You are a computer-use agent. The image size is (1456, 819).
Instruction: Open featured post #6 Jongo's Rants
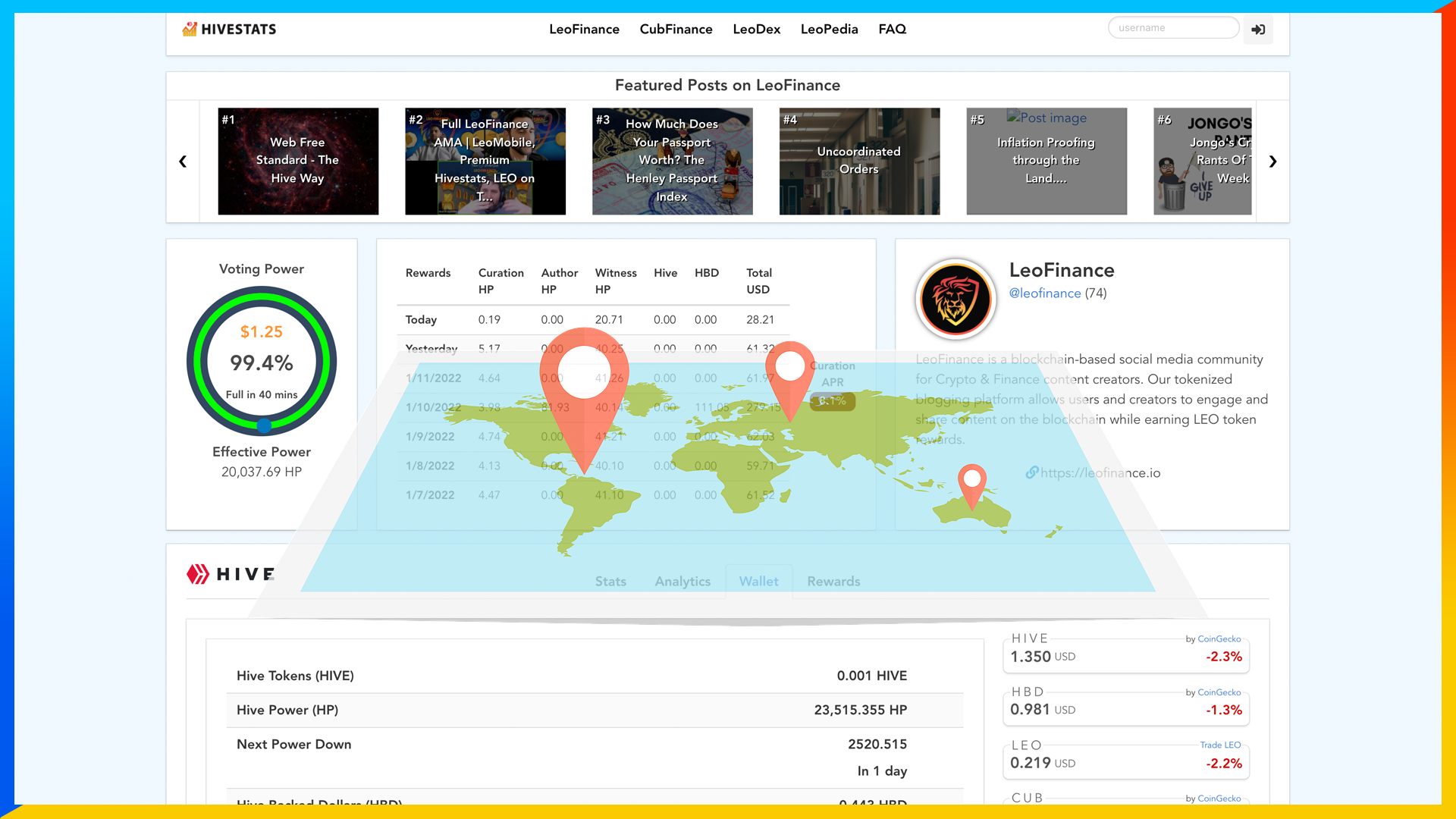click(x=1203, y=161)
